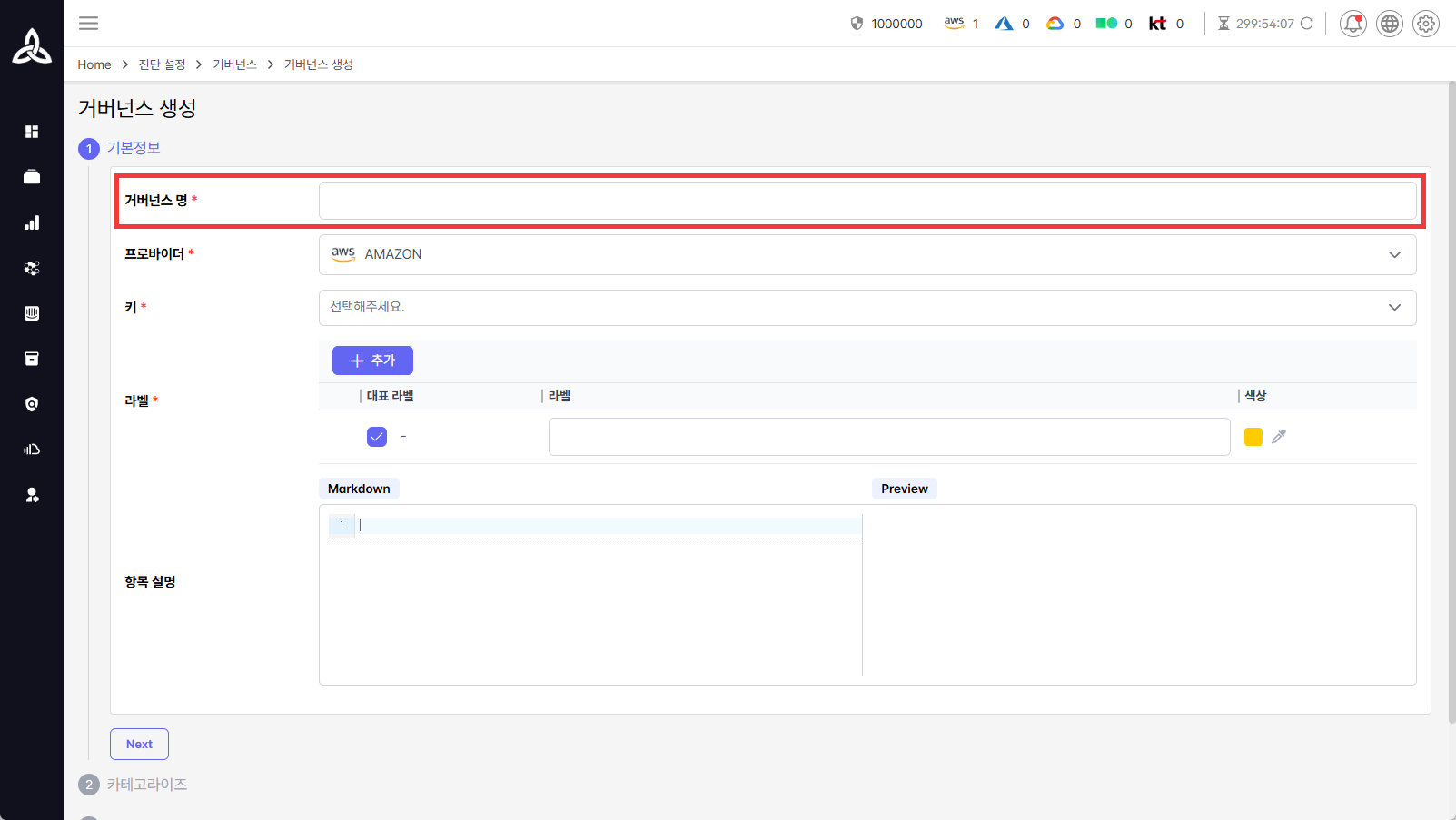The width and height of the screenshot is (1456, 820).
Task: Toggle the 대표 라벨 checkbox
Action: point(377,437)
